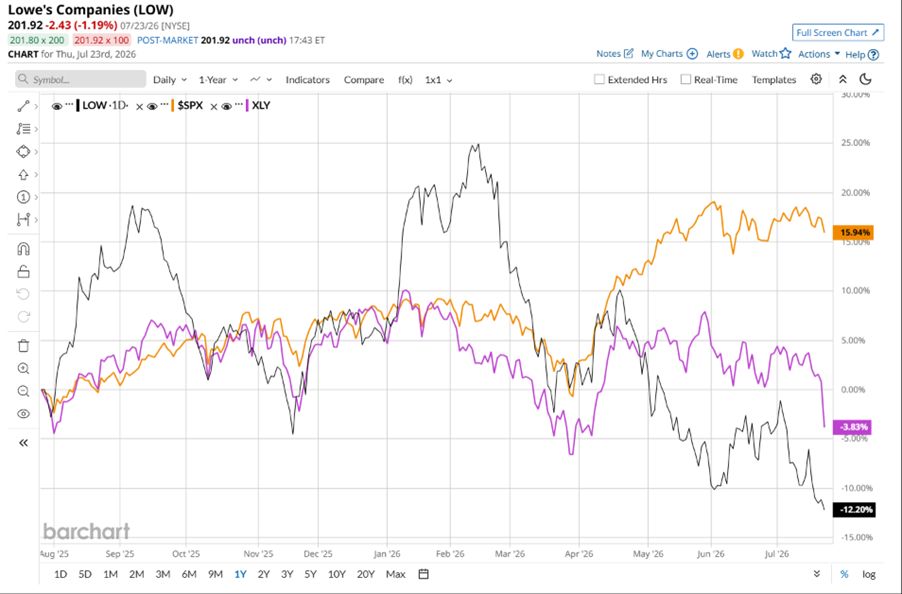Select the 20Y time range
Viewport: 902px width, 594px height.
366,574
